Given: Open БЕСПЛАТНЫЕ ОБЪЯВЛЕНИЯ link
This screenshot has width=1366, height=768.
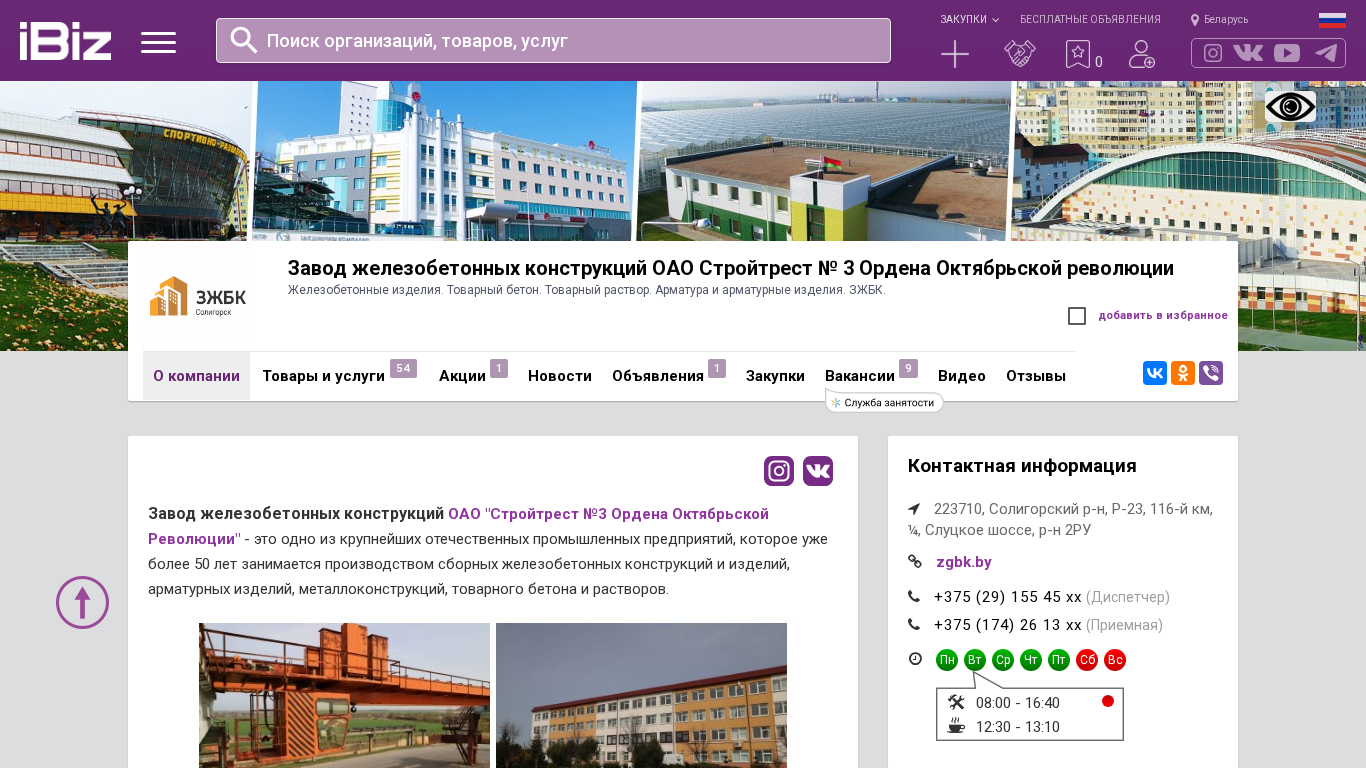Looking at the screenshot, I should pos(1090,19).
